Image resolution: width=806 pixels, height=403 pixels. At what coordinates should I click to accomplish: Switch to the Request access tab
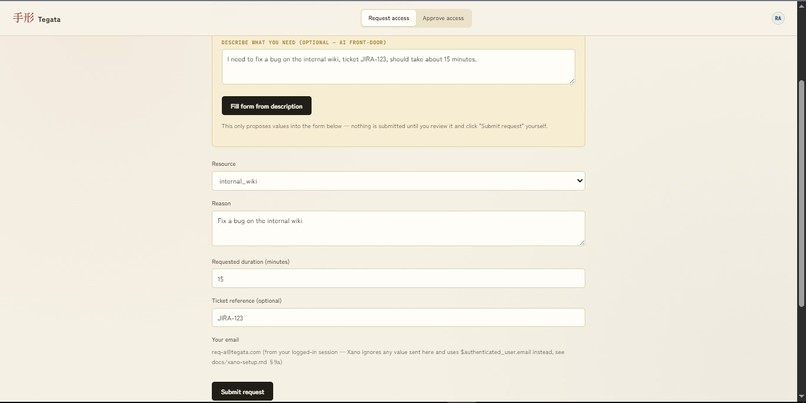389,18
